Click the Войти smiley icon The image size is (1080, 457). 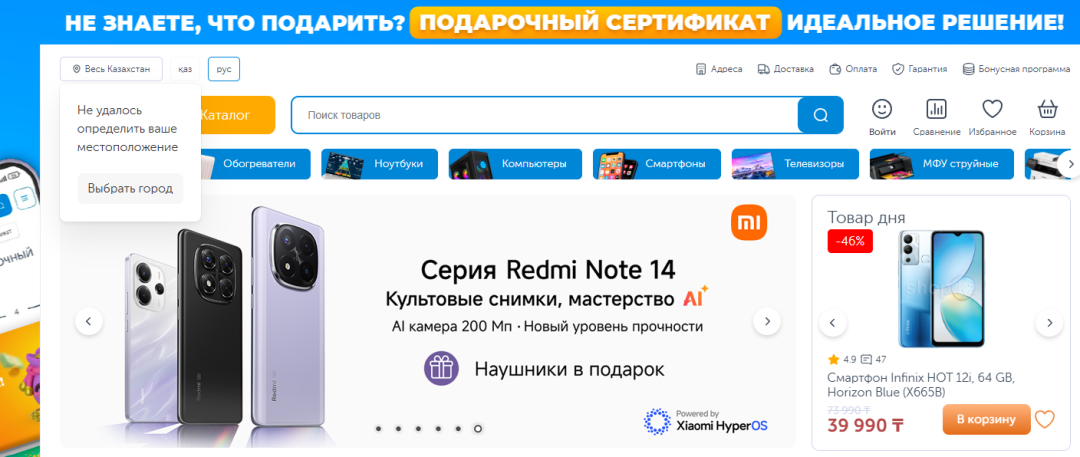882,109
